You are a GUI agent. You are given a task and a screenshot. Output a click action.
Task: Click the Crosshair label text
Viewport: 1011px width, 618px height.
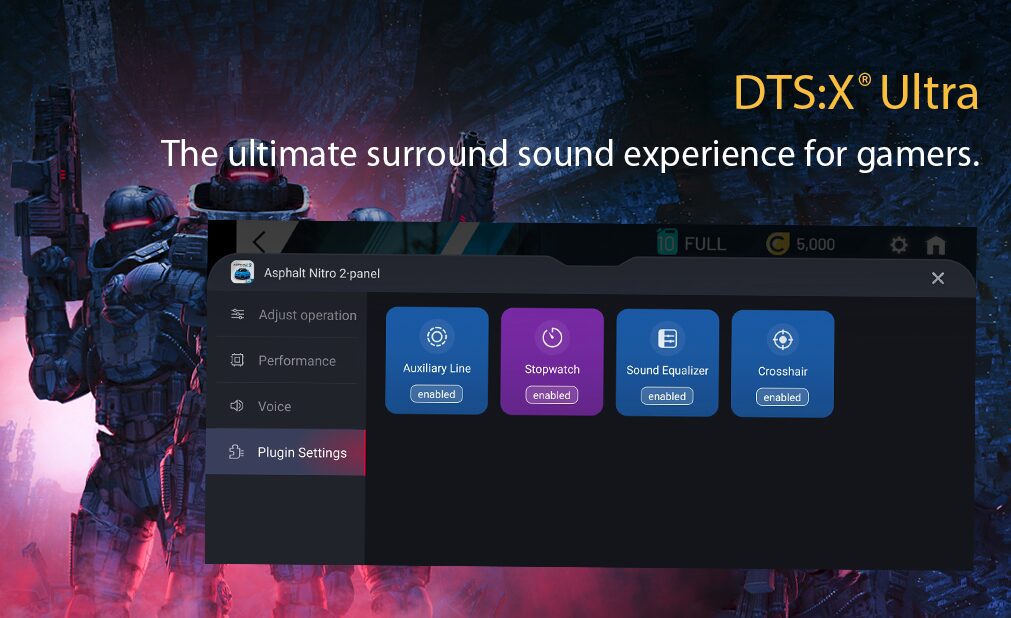[783, 372]
